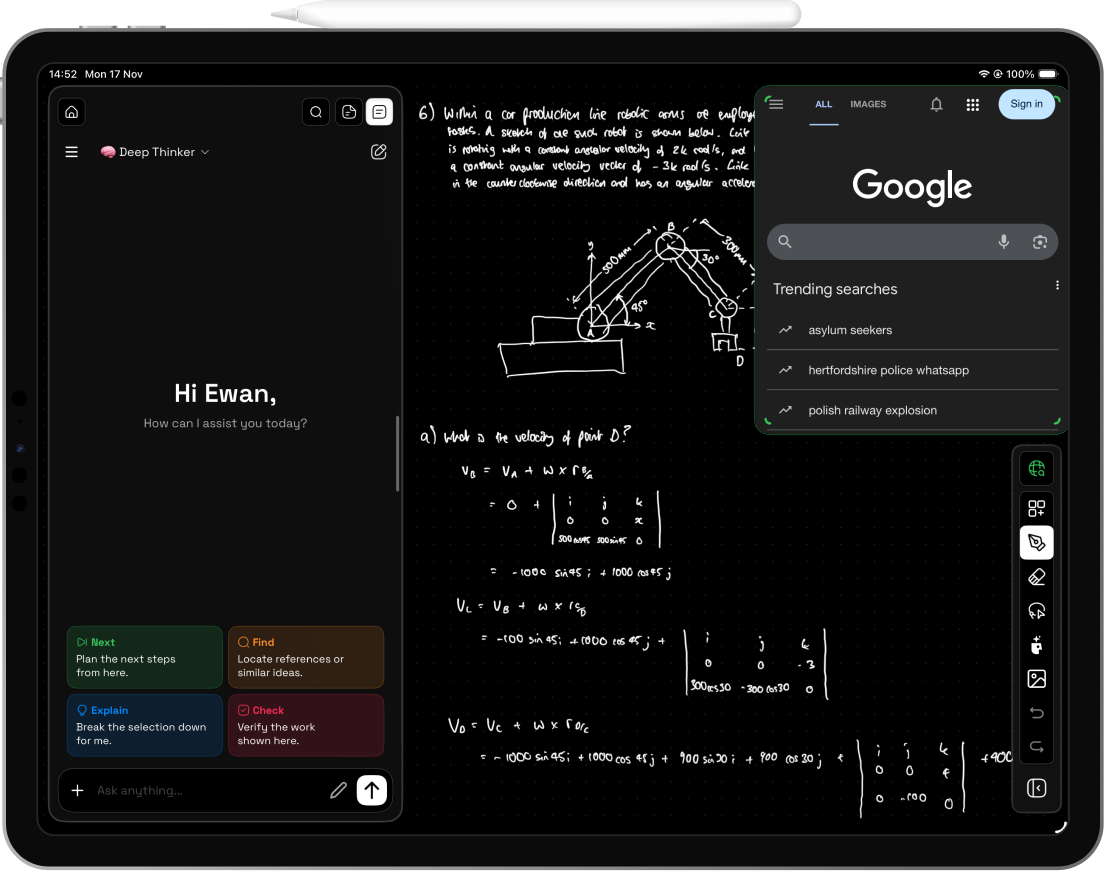Insert an image with the picture tool
1104x871 pixels.
pyautogui.click(x=1036, y=679)
